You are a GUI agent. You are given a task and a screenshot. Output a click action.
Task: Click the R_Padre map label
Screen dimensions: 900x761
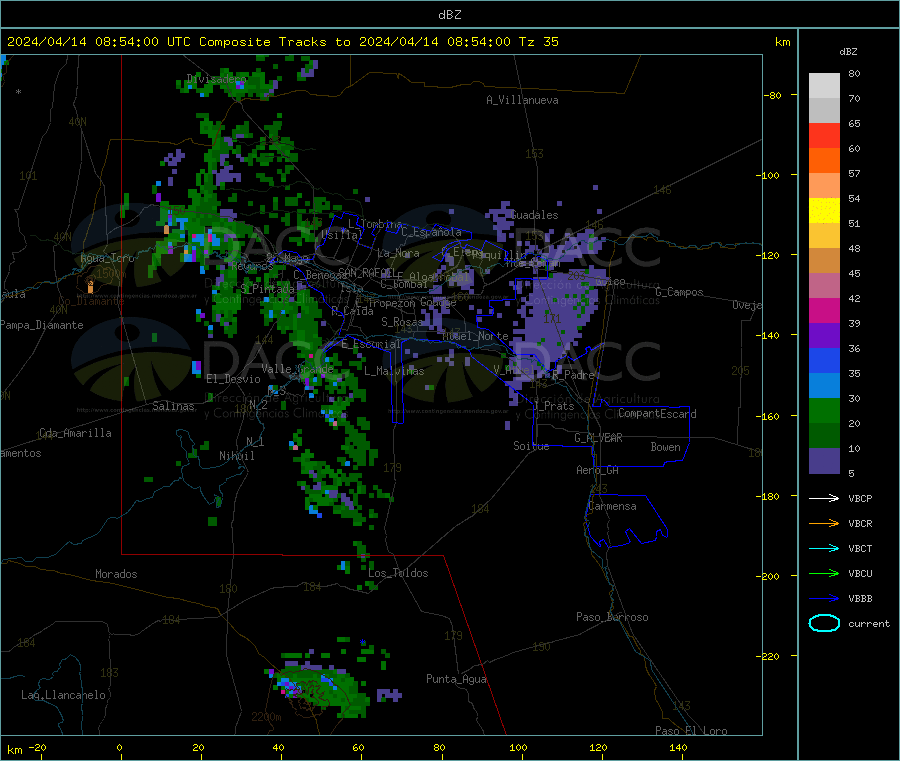tap(573, 375)
